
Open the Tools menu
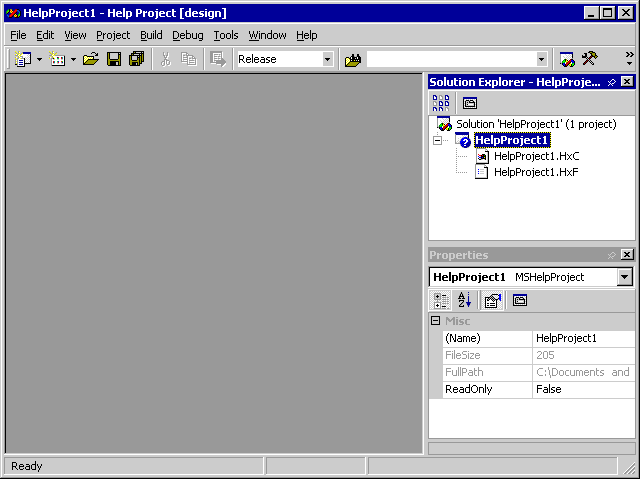coord(226,35)
